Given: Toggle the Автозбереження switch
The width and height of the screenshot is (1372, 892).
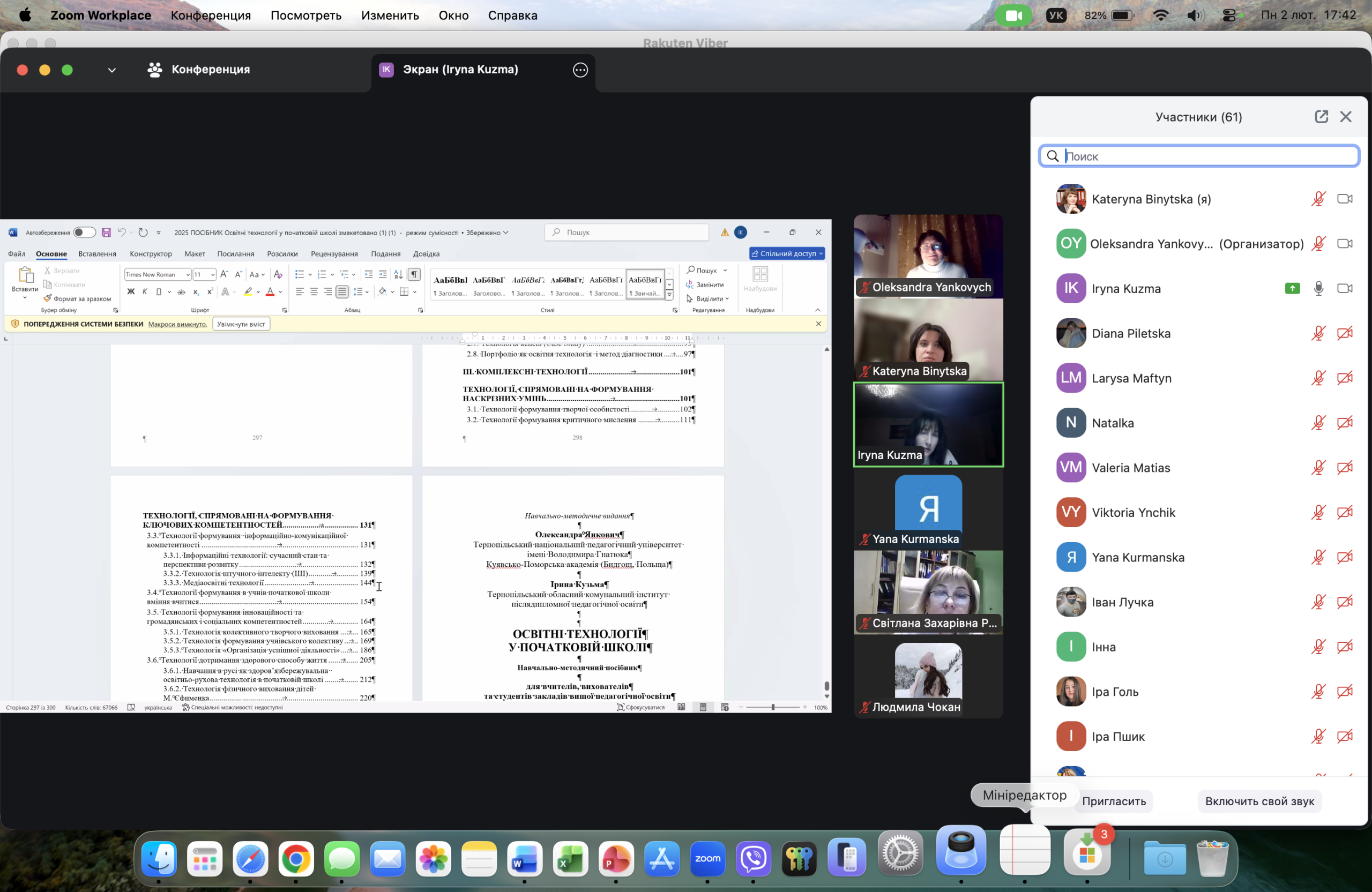Looking at the screenshot, I should 84,232.
